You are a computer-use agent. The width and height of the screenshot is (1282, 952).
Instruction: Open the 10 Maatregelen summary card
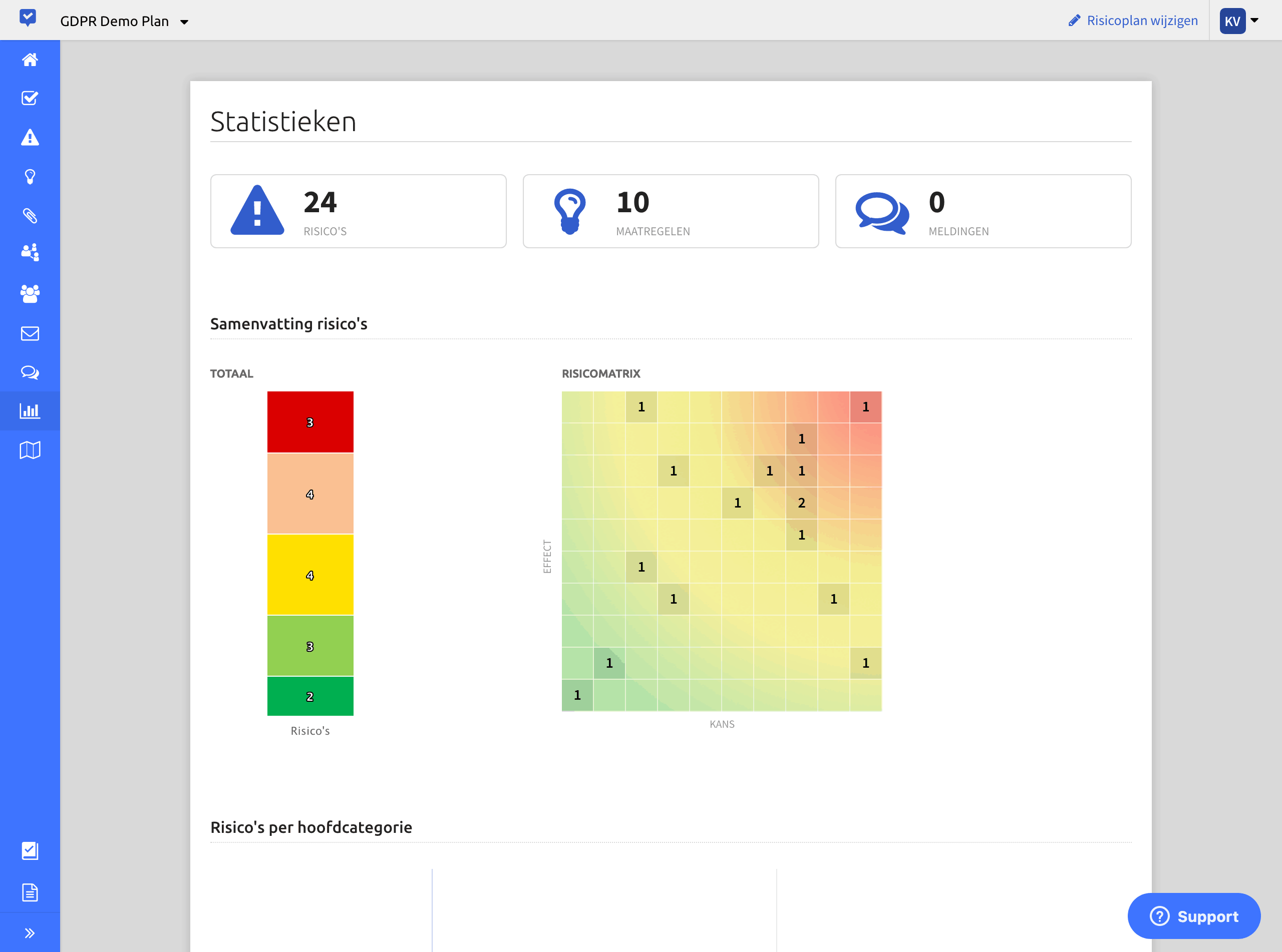[671, 212]
